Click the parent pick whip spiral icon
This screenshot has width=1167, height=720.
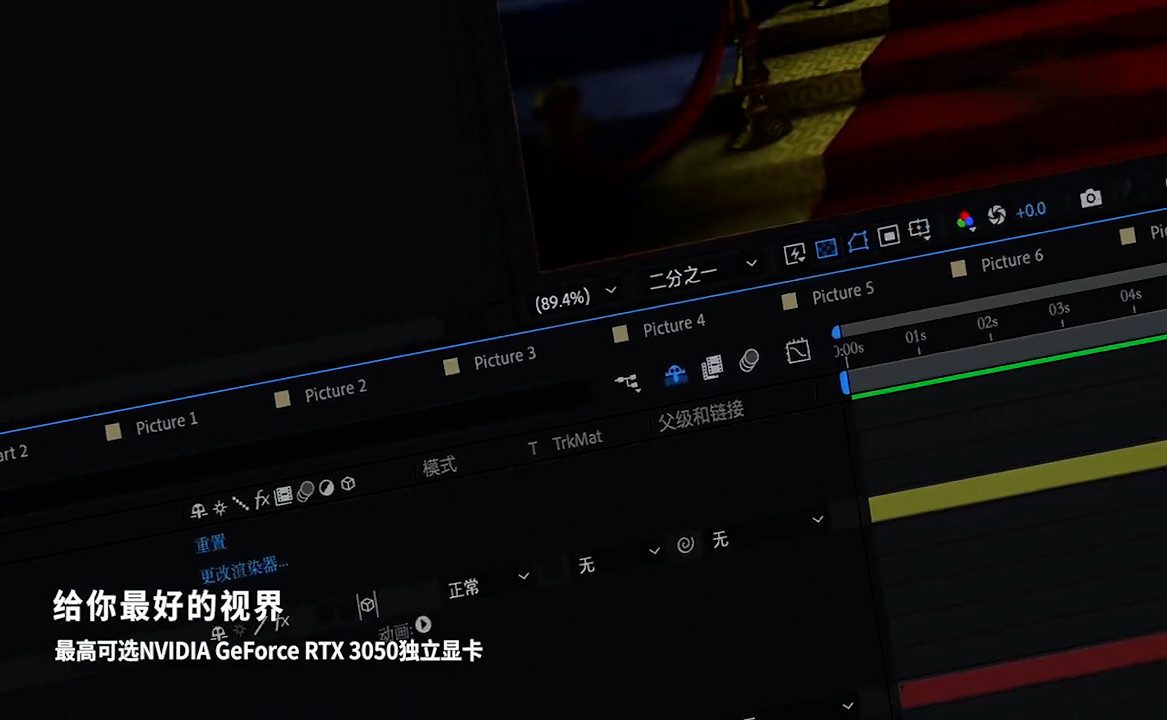click(685, 544)
